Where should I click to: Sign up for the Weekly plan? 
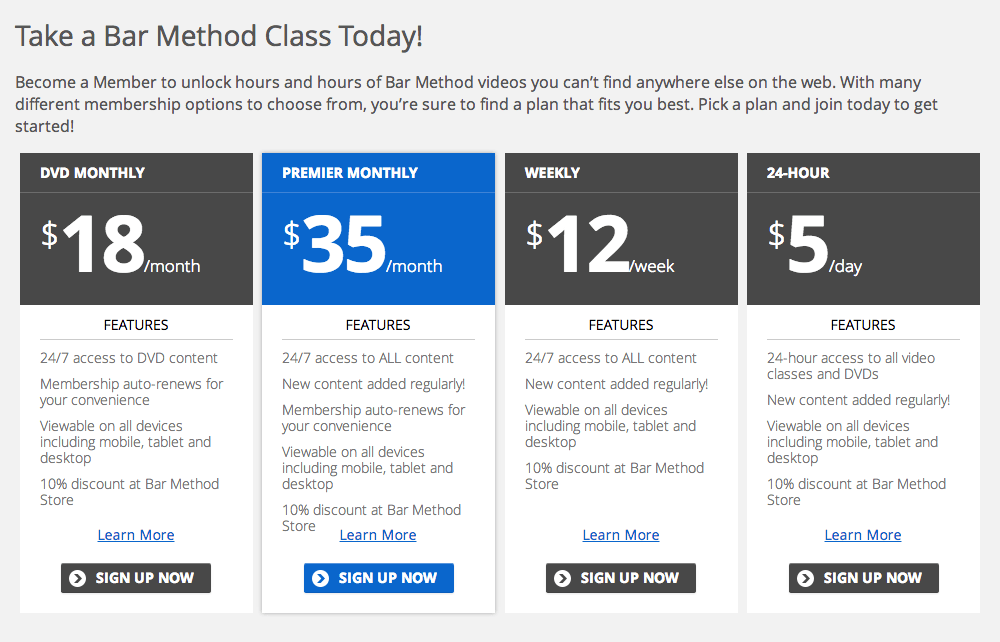621,578
